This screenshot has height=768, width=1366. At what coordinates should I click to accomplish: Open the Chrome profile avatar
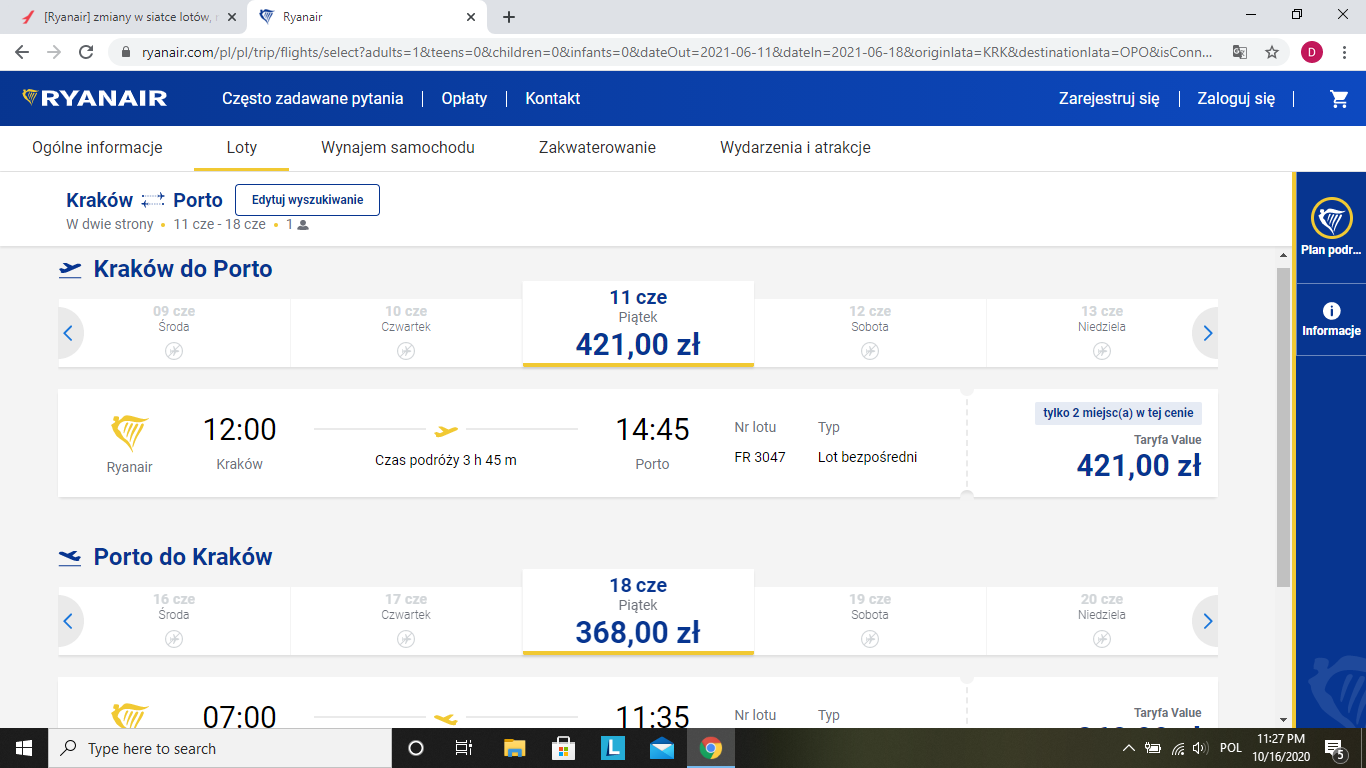[x=1312, y=52]
